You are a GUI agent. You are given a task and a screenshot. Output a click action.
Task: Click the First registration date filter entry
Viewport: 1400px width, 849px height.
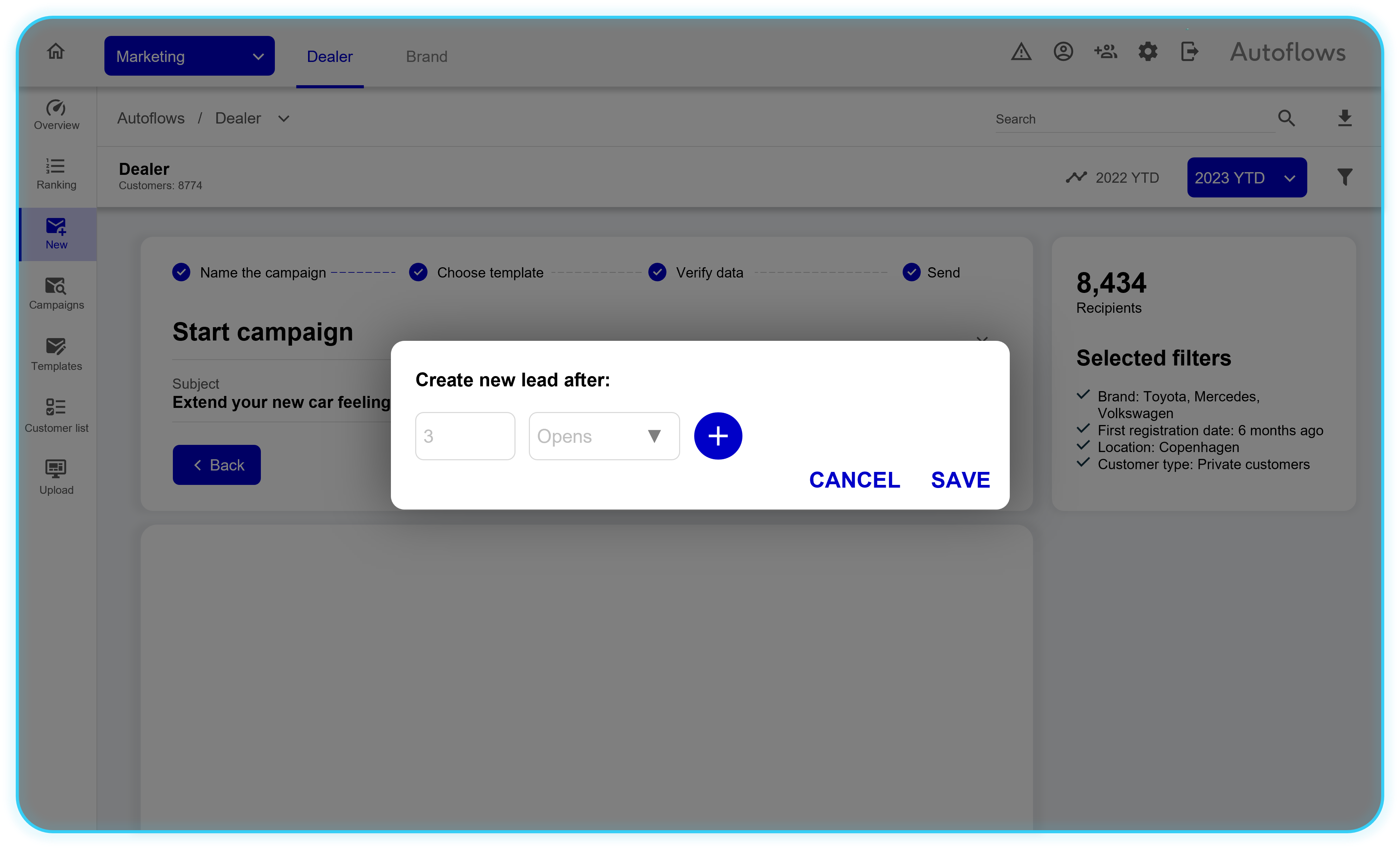(1210, 430)
